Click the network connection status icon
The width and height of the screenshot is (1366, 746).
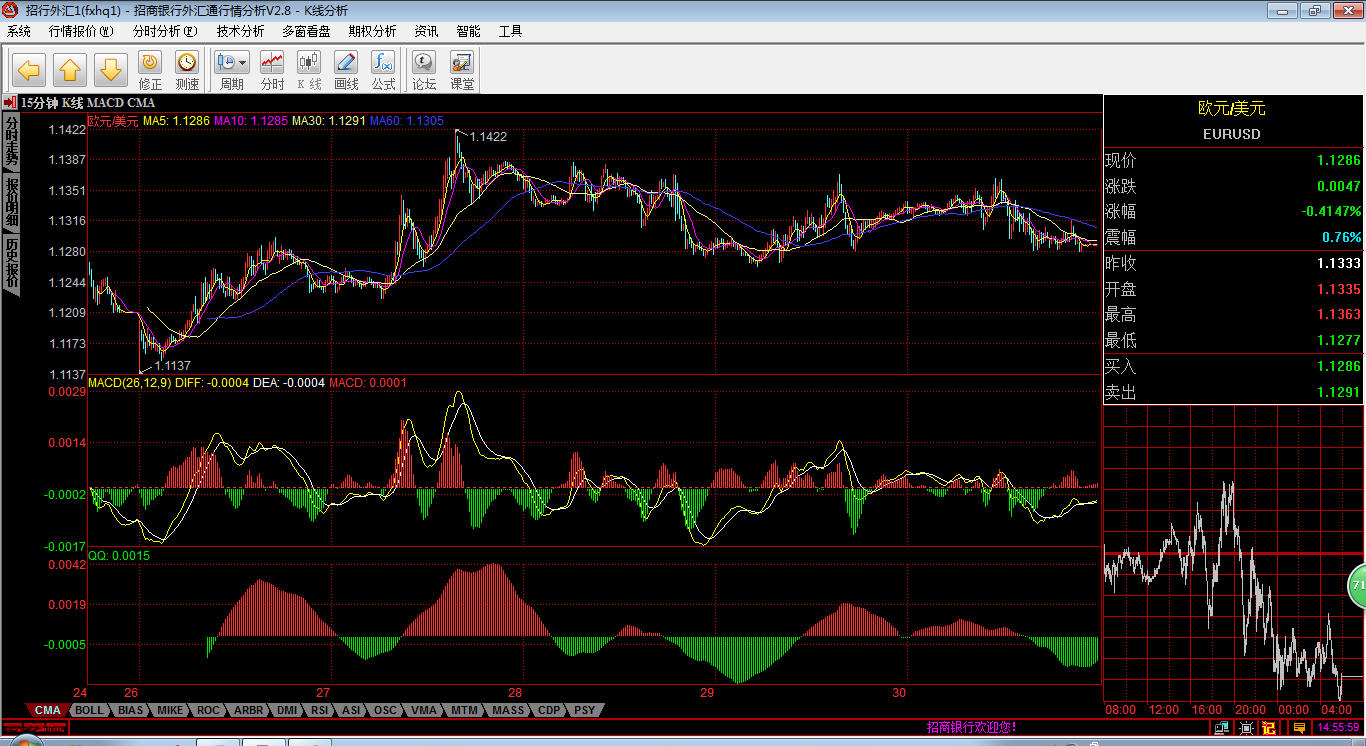pos(1222,728)
